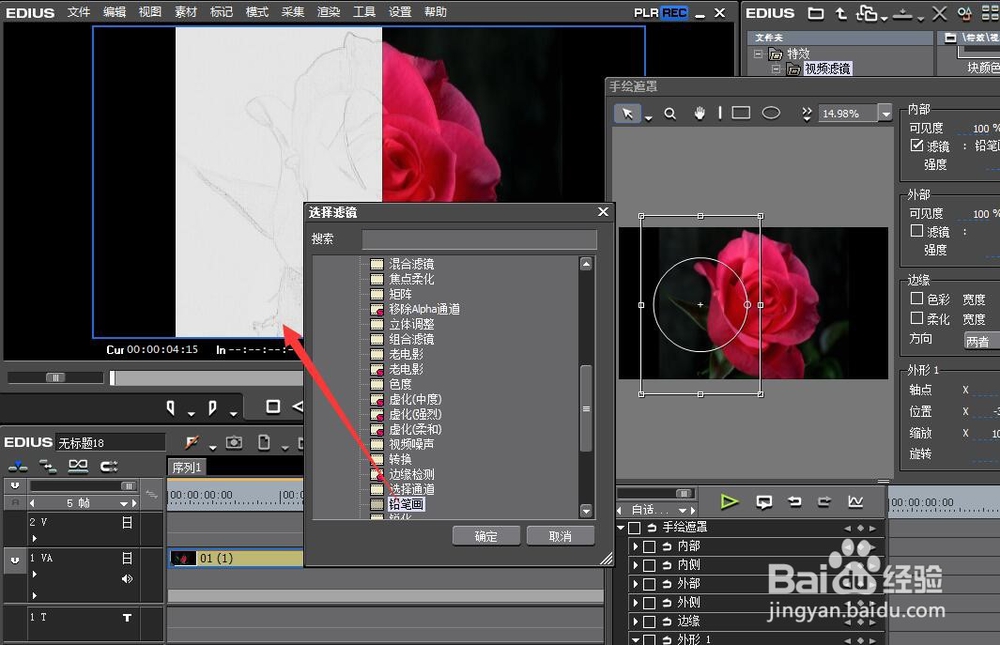This screenshot has height=645, width=1000.
Task: Toggle the 边缘 keyframe checkbox
Action: (x=649, y=621)
